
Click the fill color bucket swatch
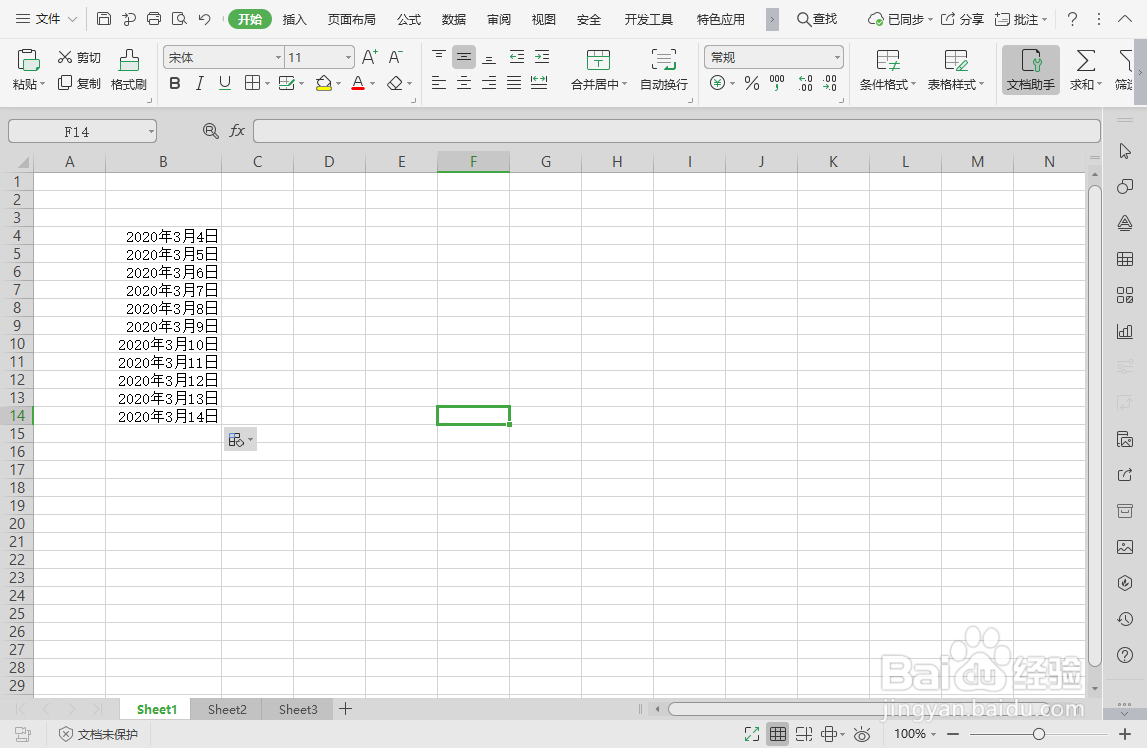tap(323, 83)
